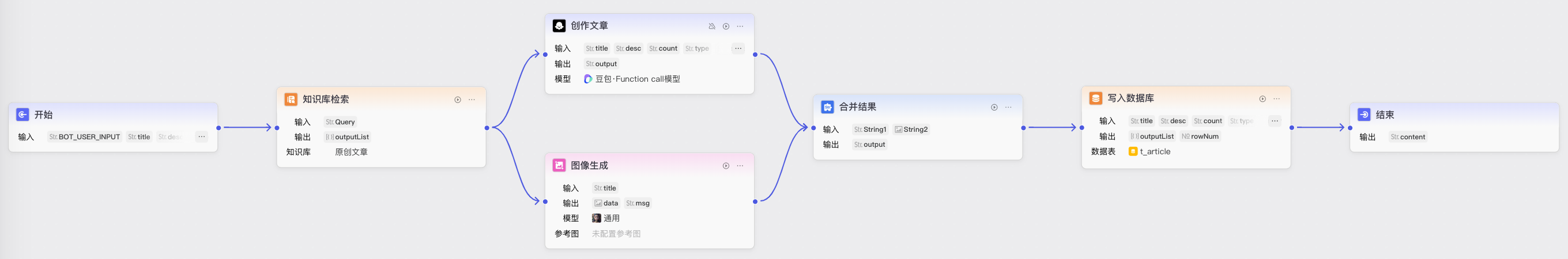Image resolution: width=1568 pixels, height=259 pixels.
Task: Click the 开始 start node icon
Action: [22, 115]
